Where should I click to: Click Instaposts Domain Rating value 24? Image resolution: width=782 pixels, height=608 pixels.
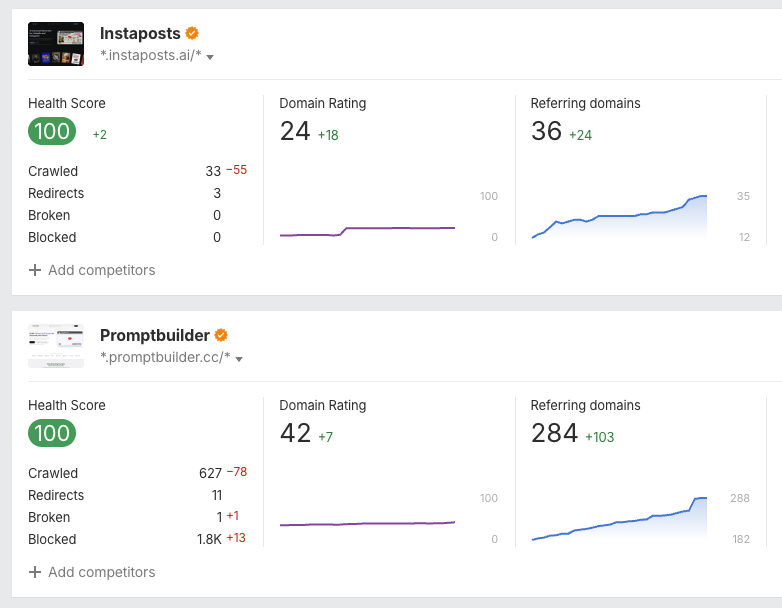tap(295, 131)
